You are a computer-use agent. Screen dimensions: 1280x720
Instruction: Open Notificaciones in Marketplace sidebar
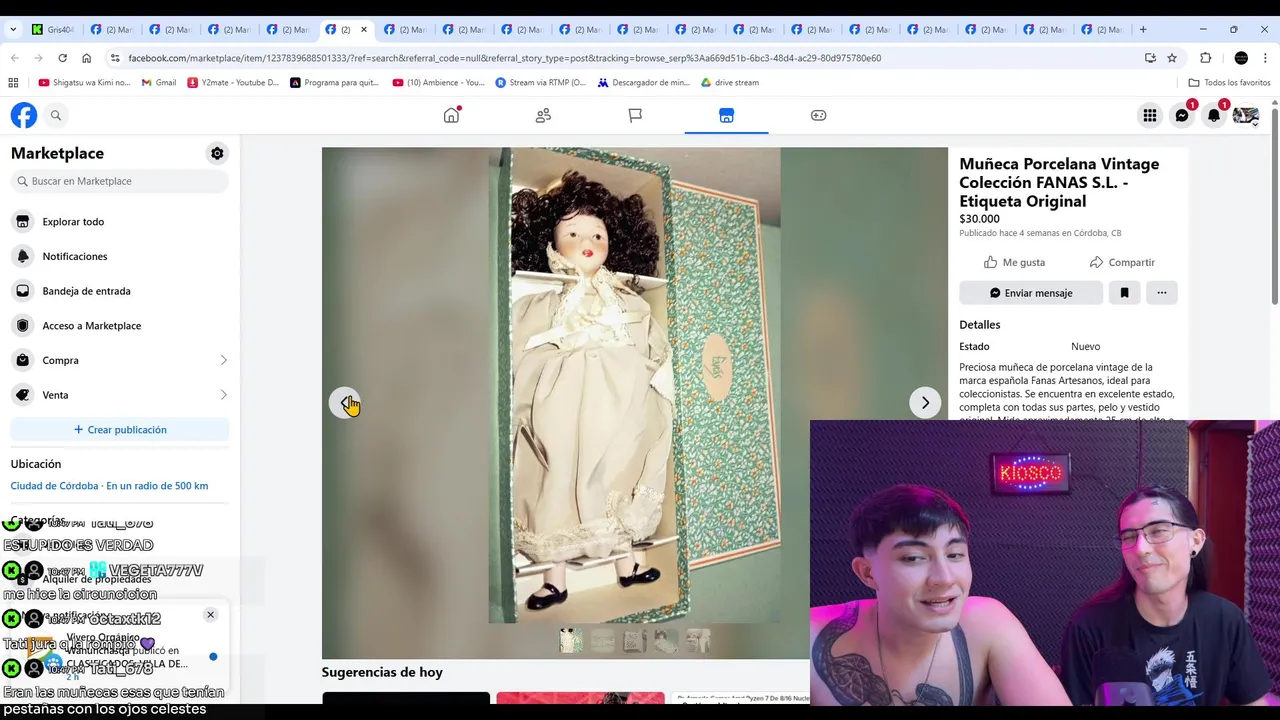pos(120,256)
